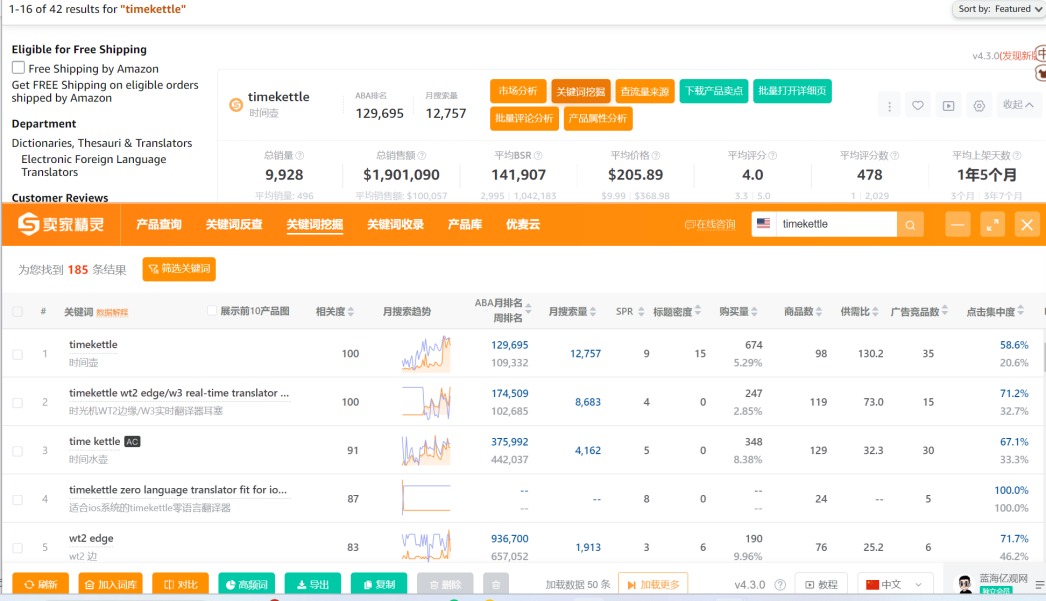1046x601 pixels.
Task: Click the help icon next to 平均价格
Action: [x=656, y=155]
